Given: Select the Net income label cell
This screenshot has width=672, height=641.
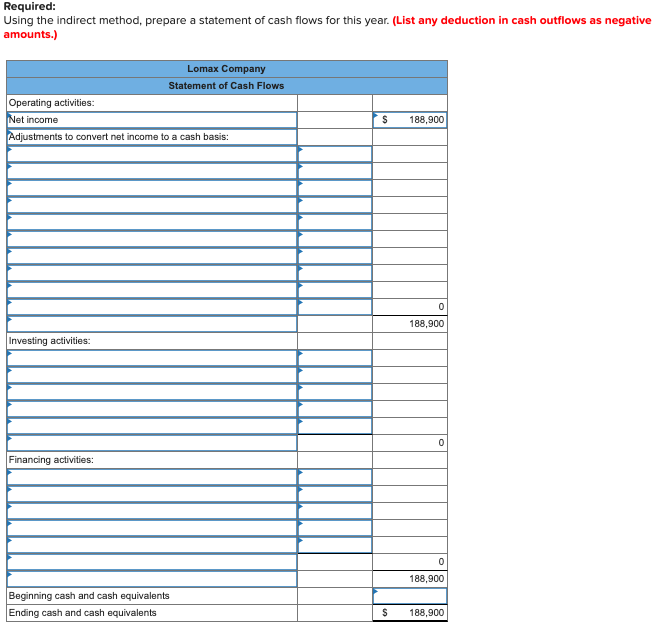Looking at the screenshot, I should click(x=152, y=120).
